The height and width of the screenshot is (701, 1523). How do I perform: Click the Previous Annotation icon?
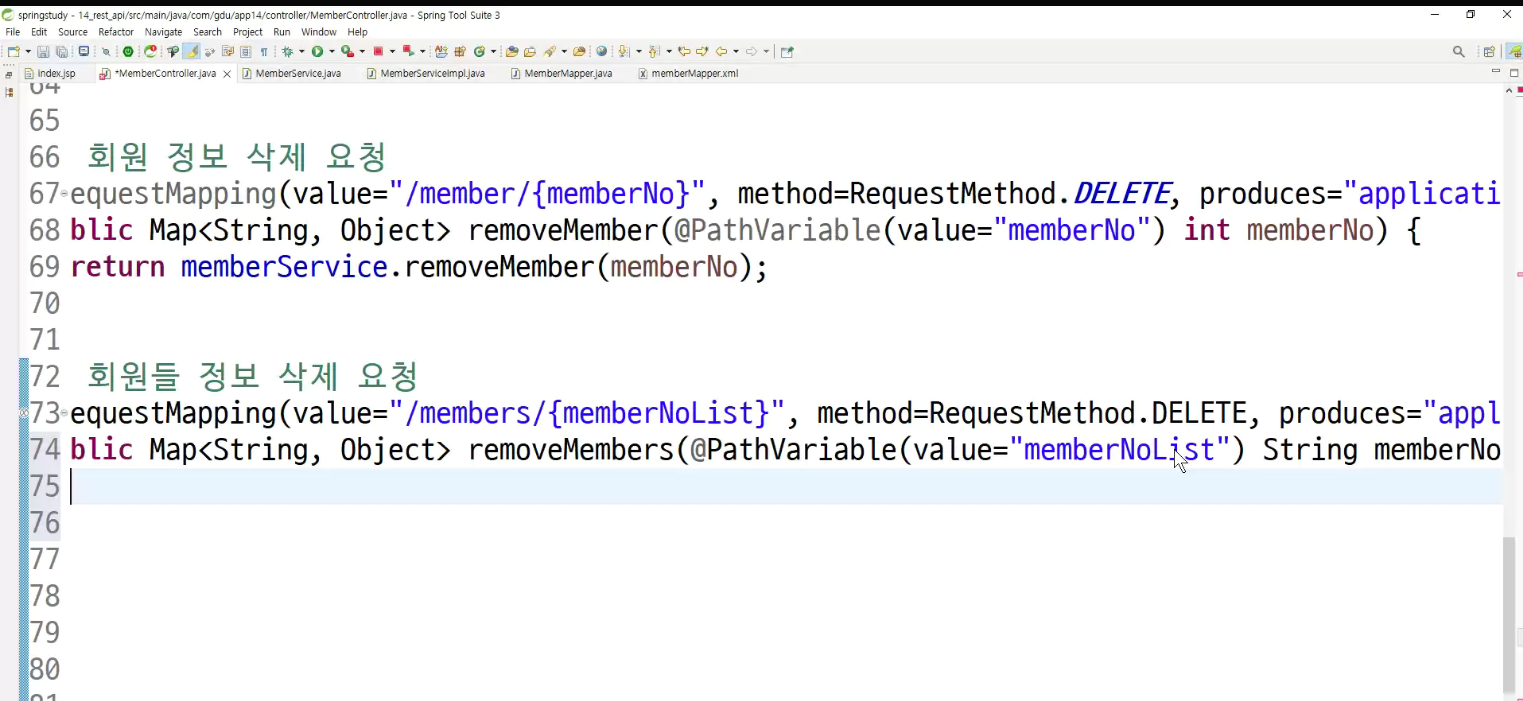(653, 51)
